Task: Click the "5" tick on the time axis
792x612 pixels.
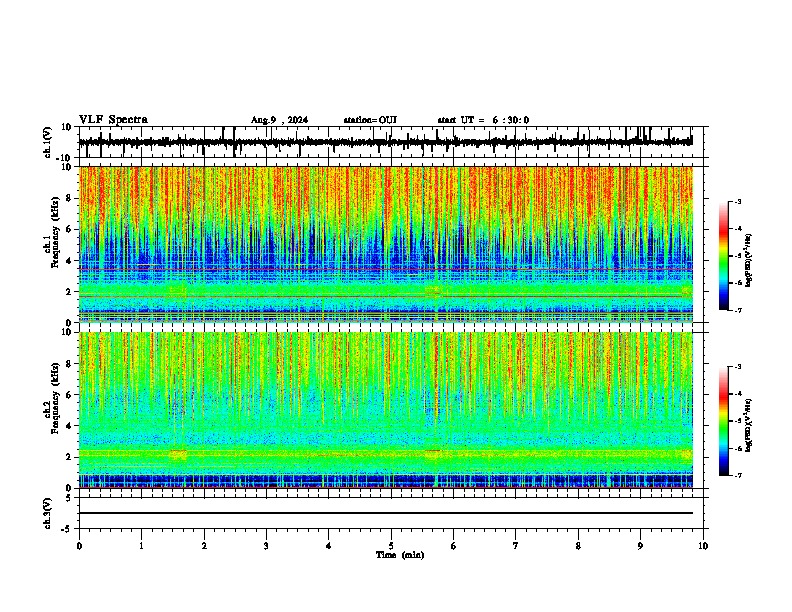Action: point(391,546)
